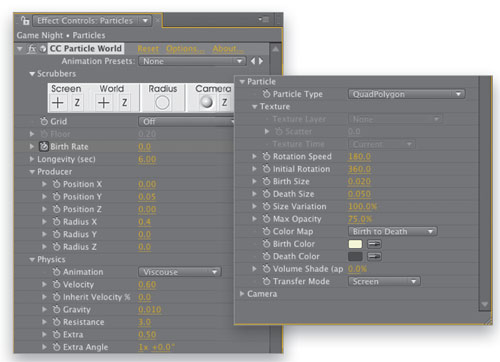500x362 pixels.
Task: Expand the Camera group
Action: pyautogui.click(x=242, y=294)
